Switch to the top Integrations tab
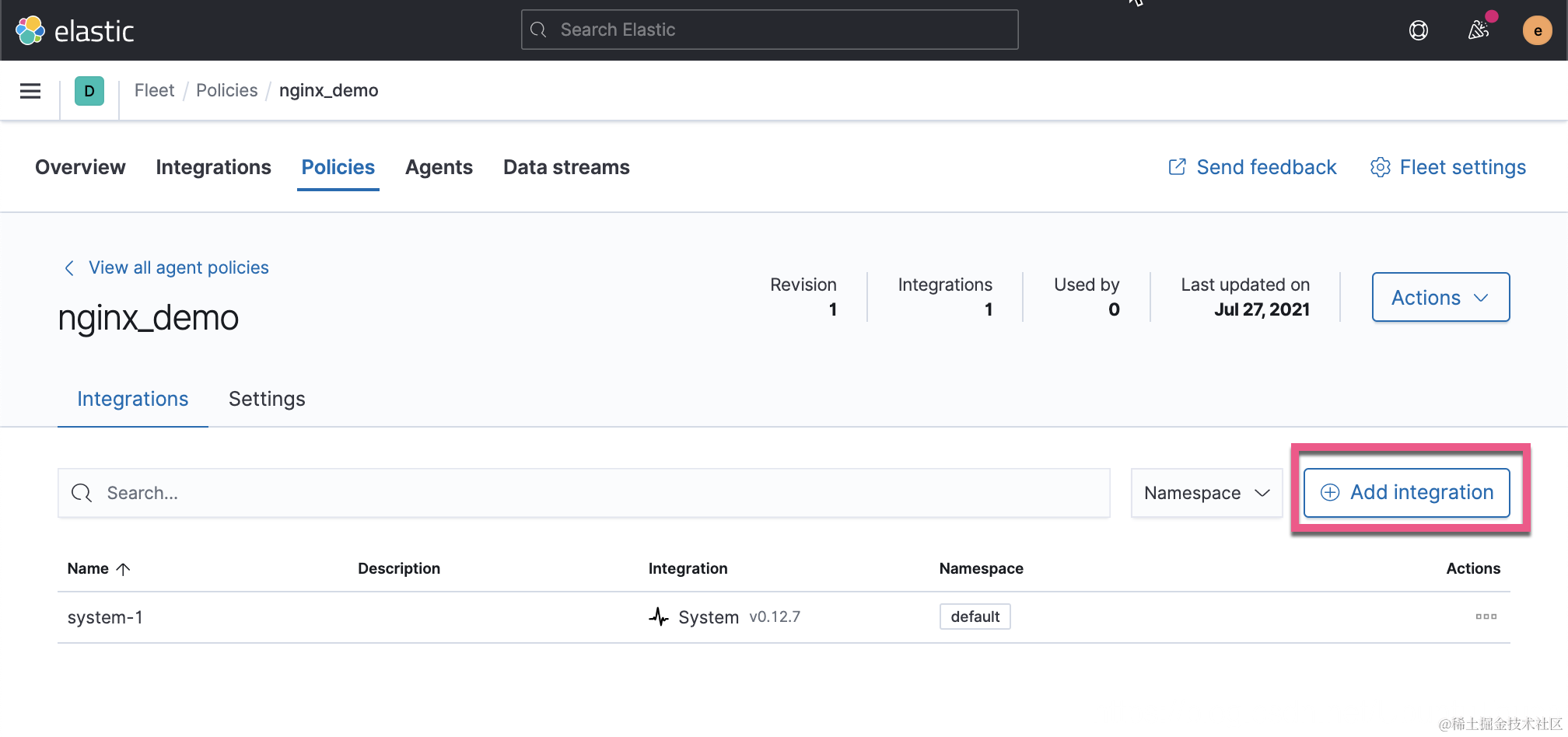Screen dimensions: 1568x737 213,167
